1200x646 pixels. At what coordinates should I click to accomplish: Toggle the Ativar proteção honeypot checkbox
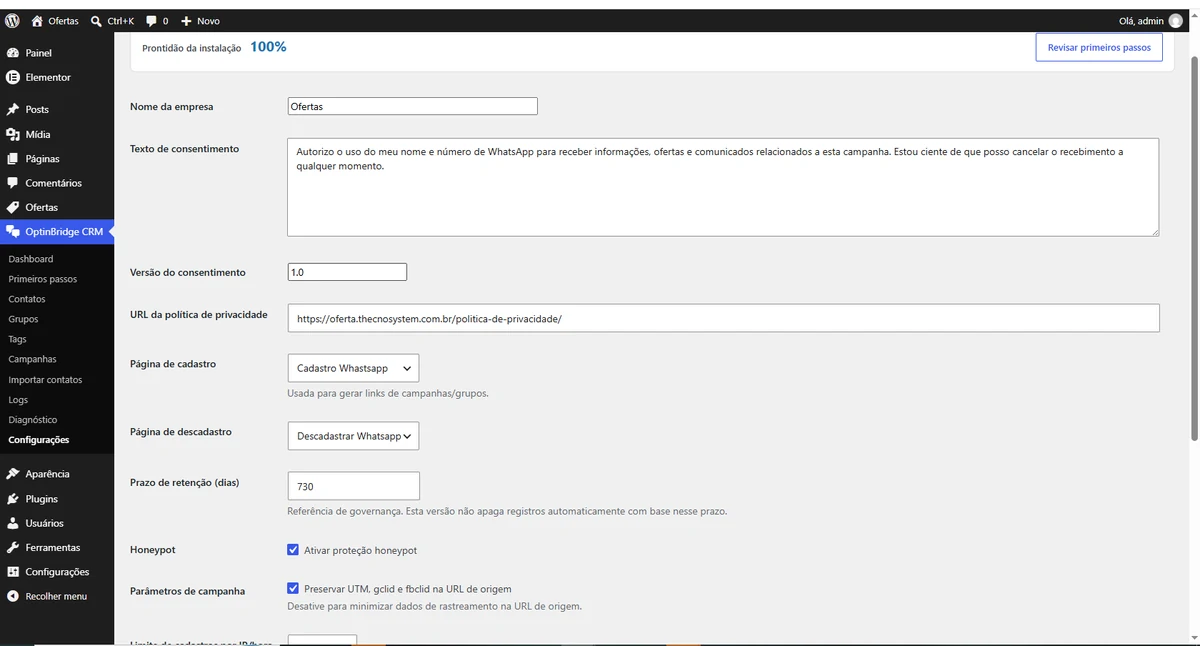(293, 550)
